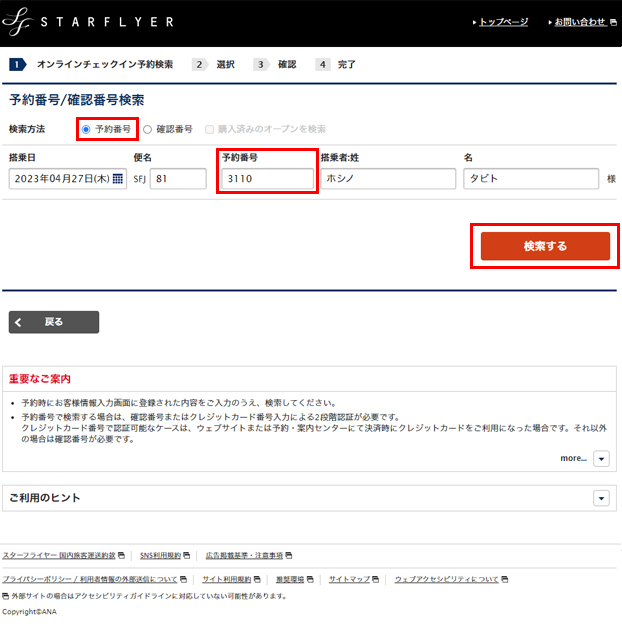The height and width of the screenshot is (627, 622).
Task: Expand the 重要なご案内 more dropdown arrow
Action: (601, 458)
